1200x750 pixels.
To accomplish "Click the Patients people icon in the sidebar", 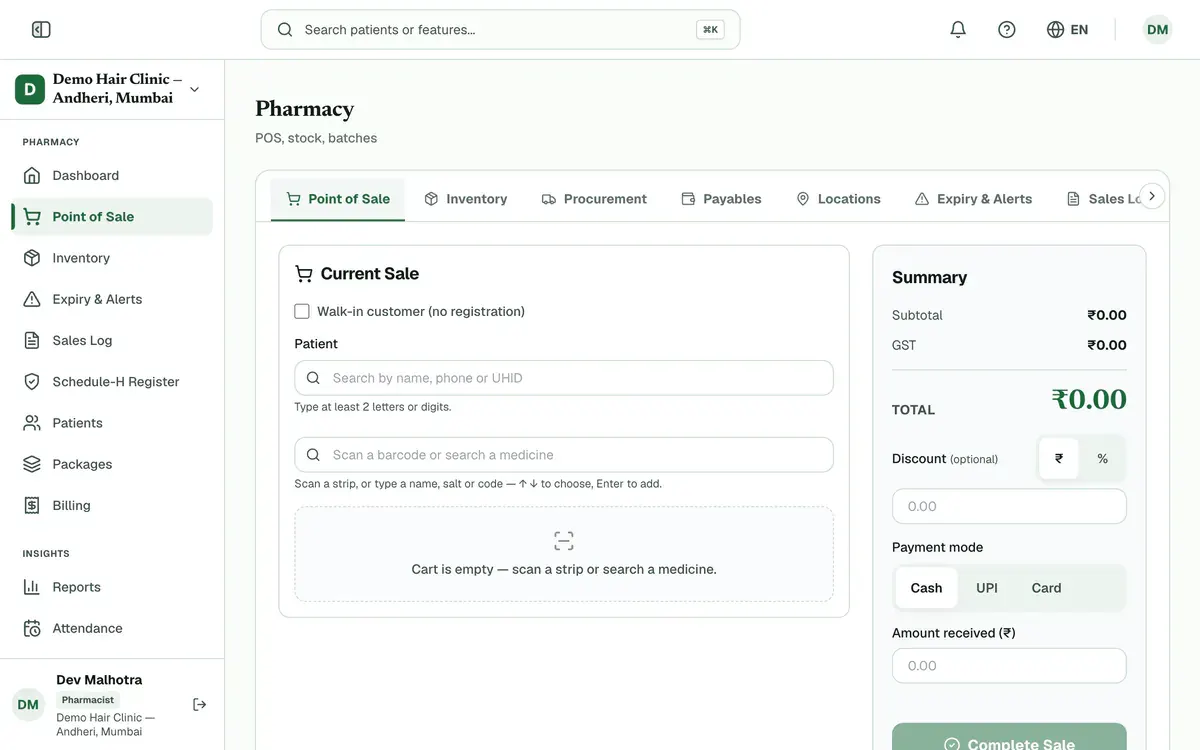I will coord(32,423).
